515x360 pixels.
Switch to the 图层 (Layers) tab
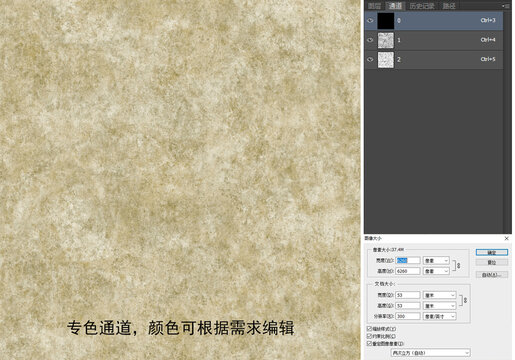tap(374, 6)
